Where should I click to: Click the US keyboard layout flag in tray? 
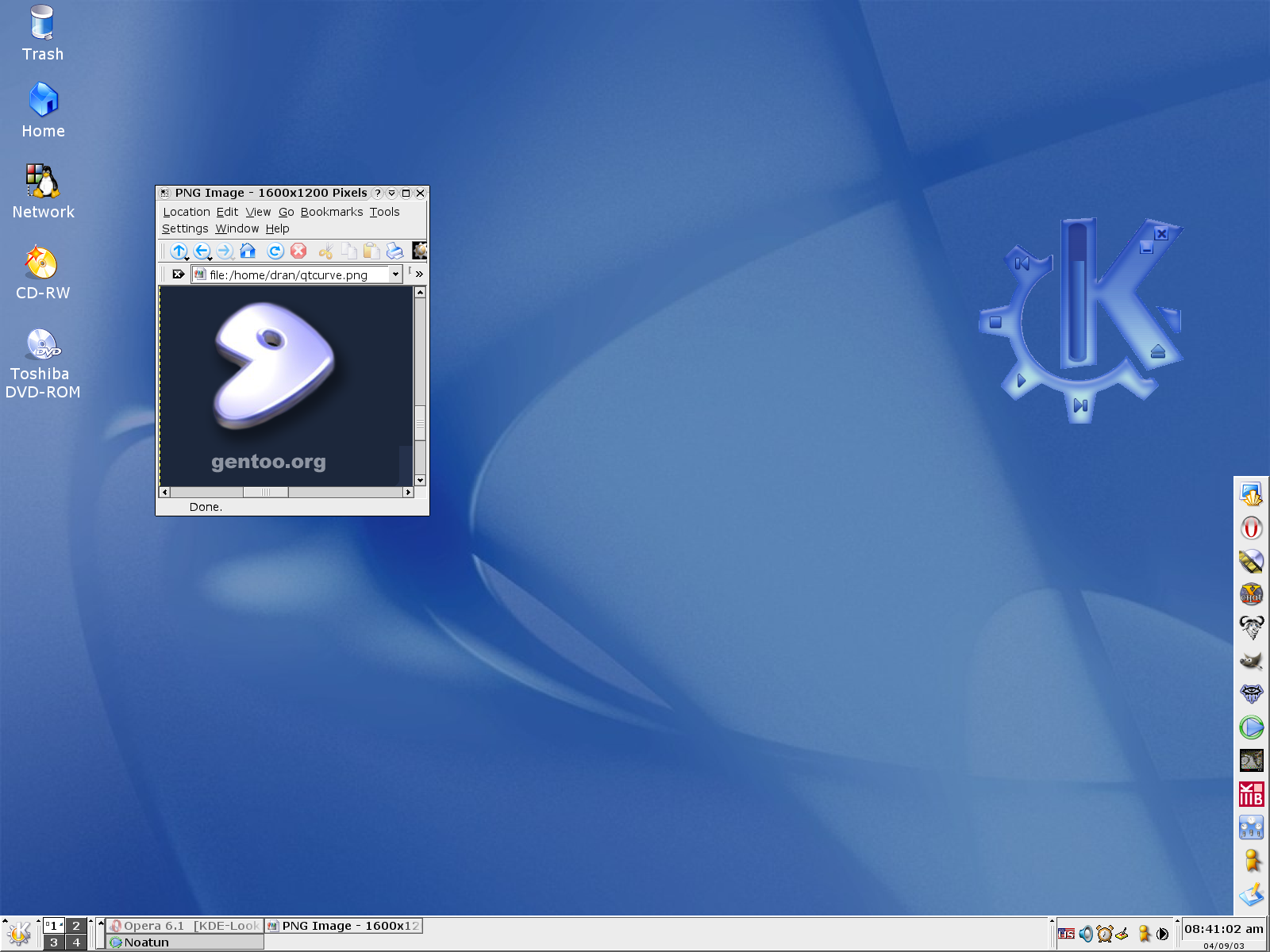click(x=1067, y=934)
